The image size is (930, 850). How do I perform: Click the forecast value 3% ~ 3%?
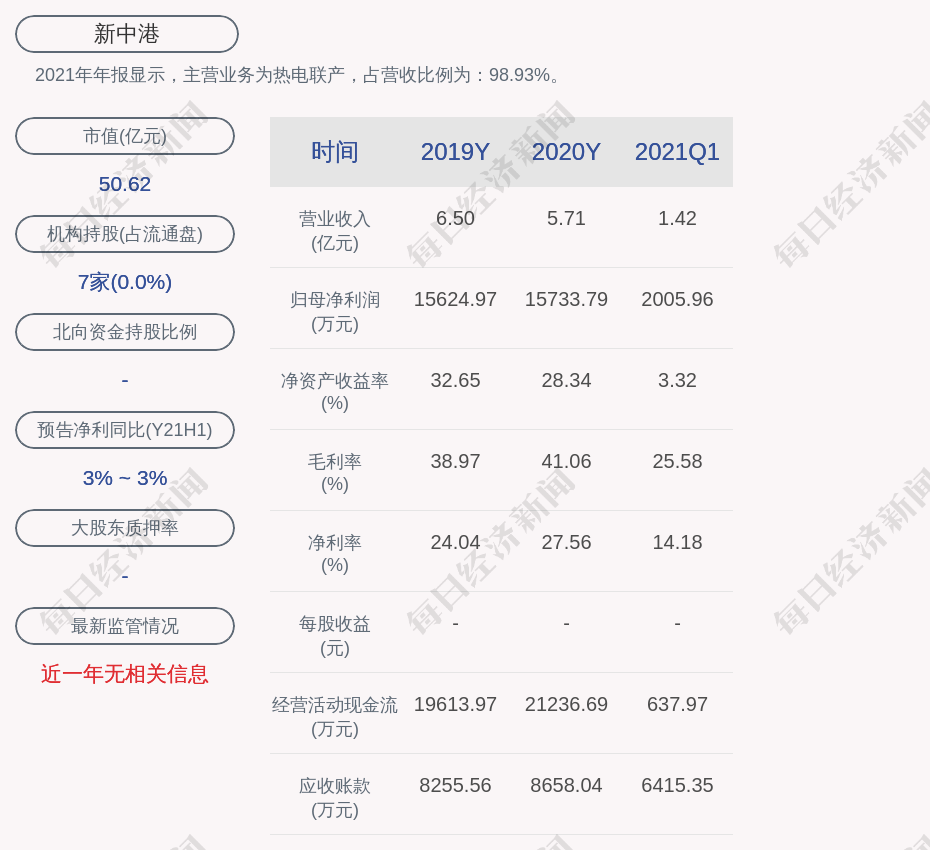coord(125,477)
